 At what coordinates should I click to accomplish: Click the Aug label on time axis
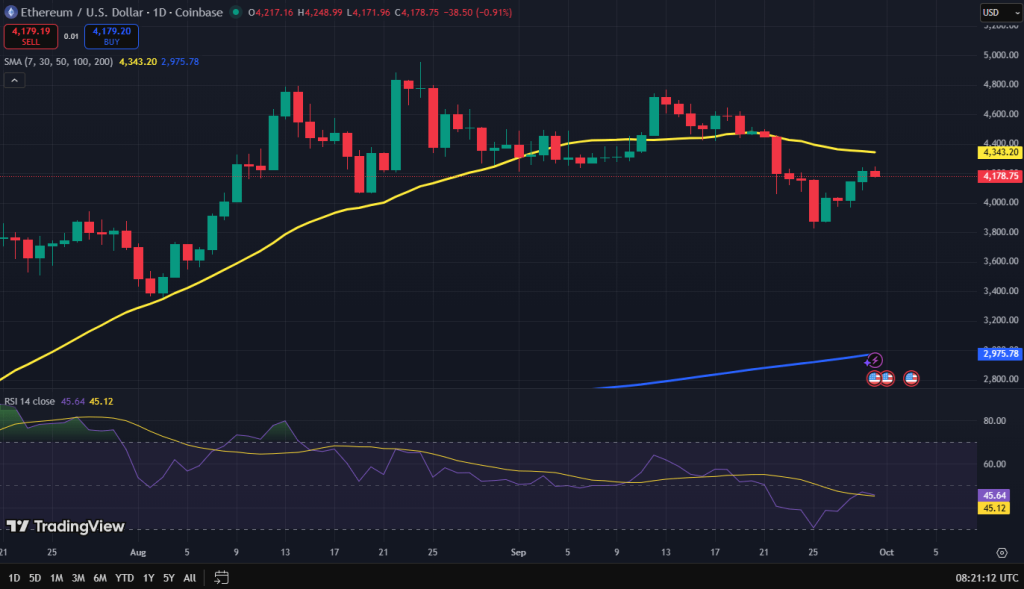(138, 552)
